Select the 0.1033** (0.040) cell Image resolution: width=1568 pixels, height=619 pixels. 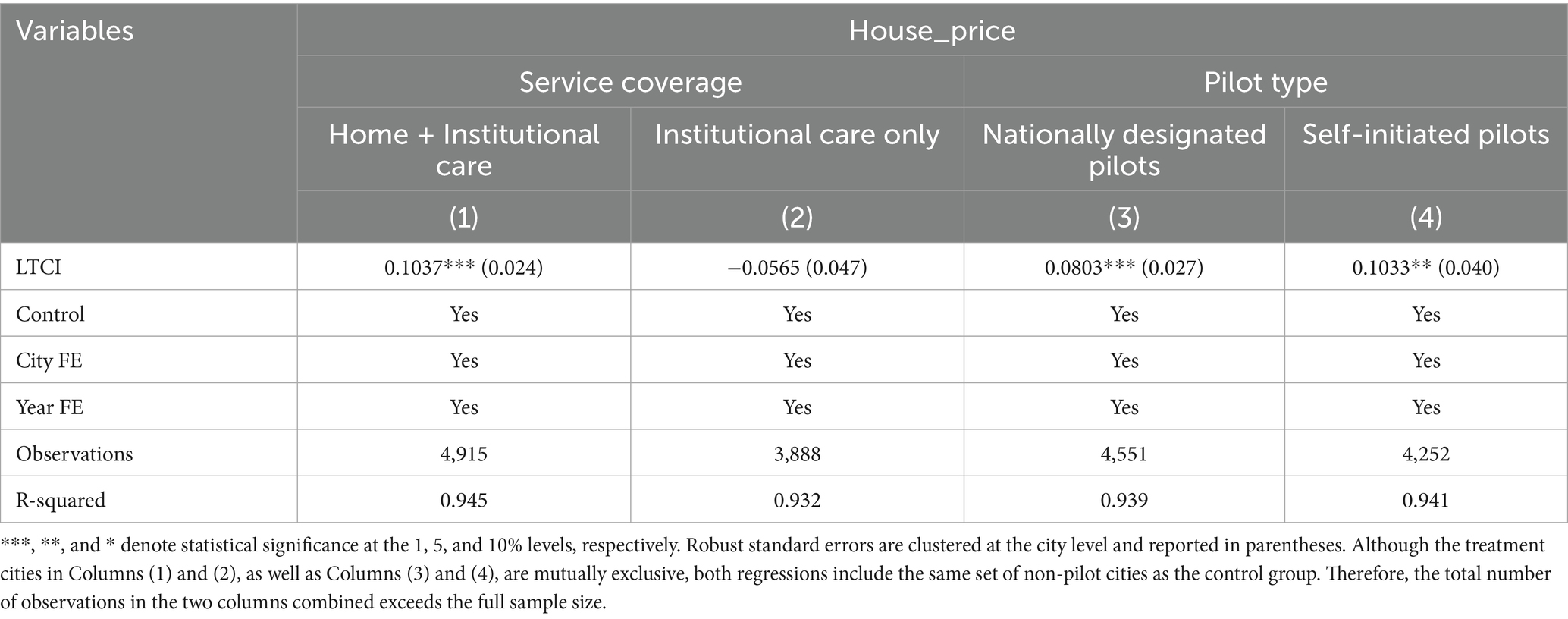point(1425,267)
